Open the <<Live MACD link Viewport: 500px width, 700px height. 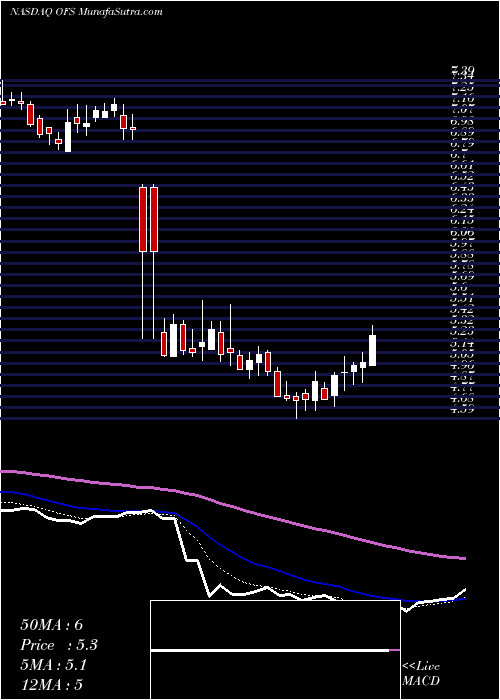tap(421, 674)
